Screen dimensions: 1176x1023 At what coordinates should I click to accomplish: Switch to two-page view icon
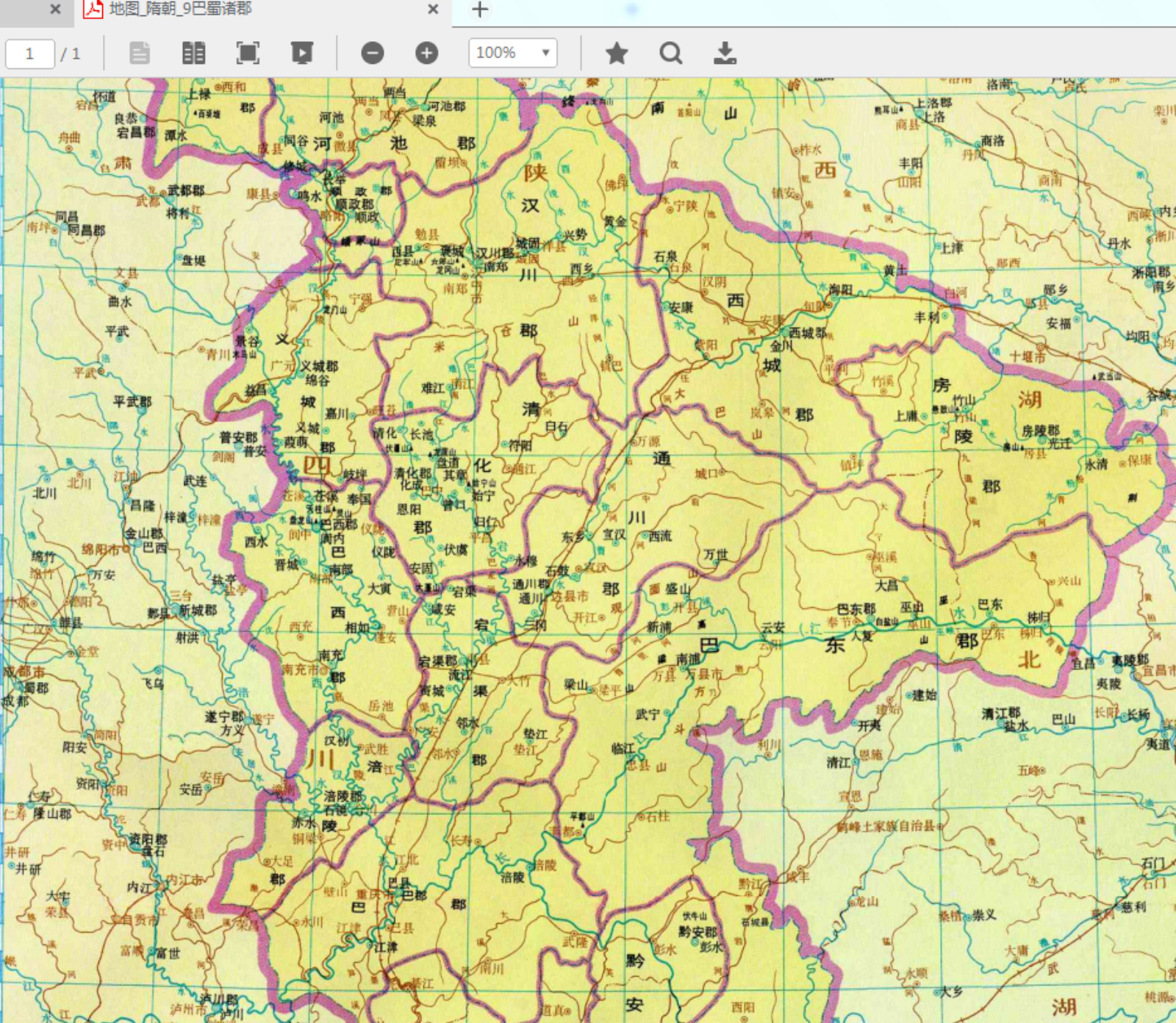tap(193, 53)
